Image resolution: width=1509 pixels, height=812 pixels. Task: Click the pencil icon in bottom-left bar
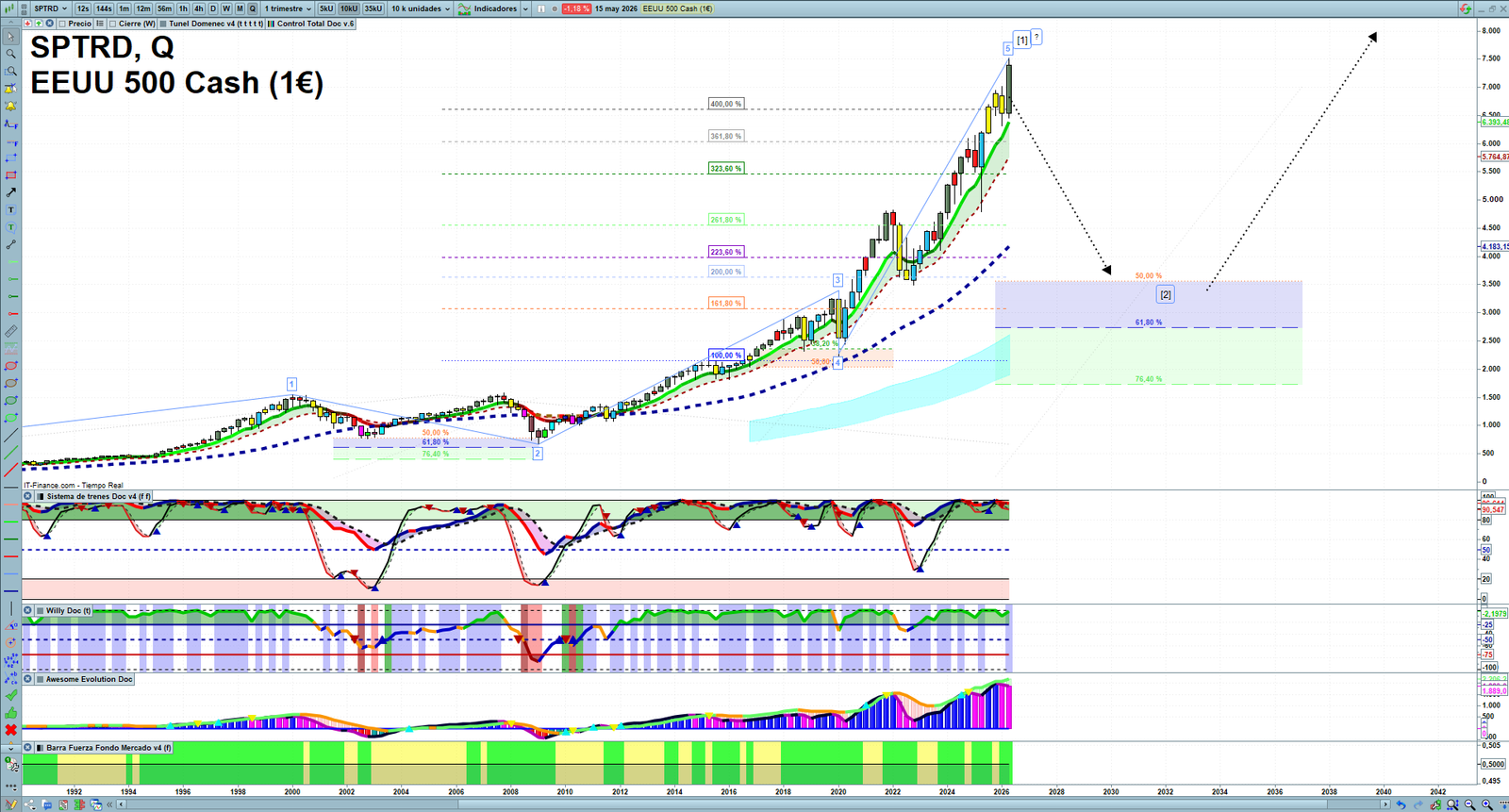(11, 804)
